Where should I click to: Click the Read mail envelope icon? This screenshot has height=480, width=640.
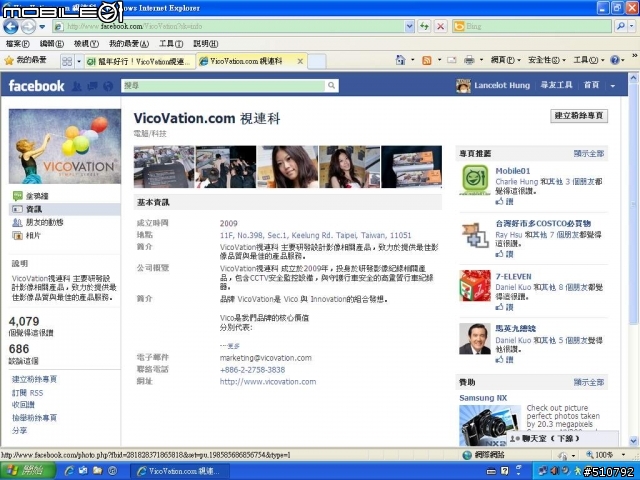451,60
